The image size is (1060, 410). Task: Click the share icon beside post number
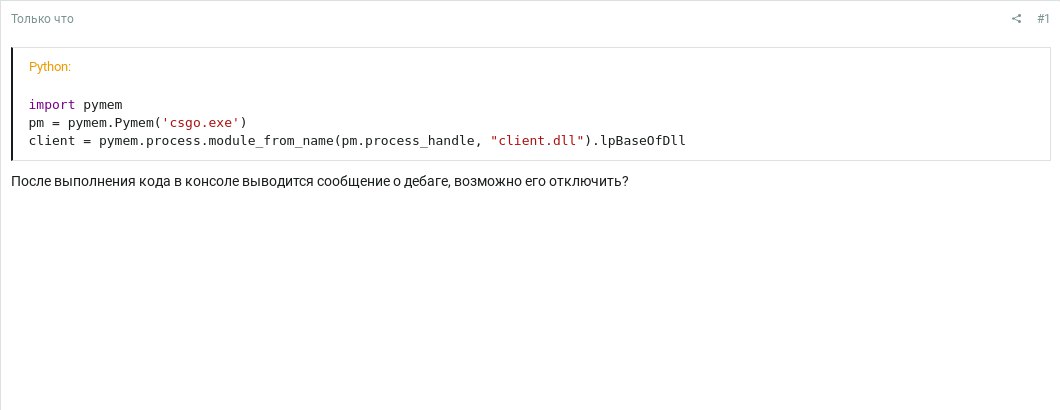[1016, 19]
